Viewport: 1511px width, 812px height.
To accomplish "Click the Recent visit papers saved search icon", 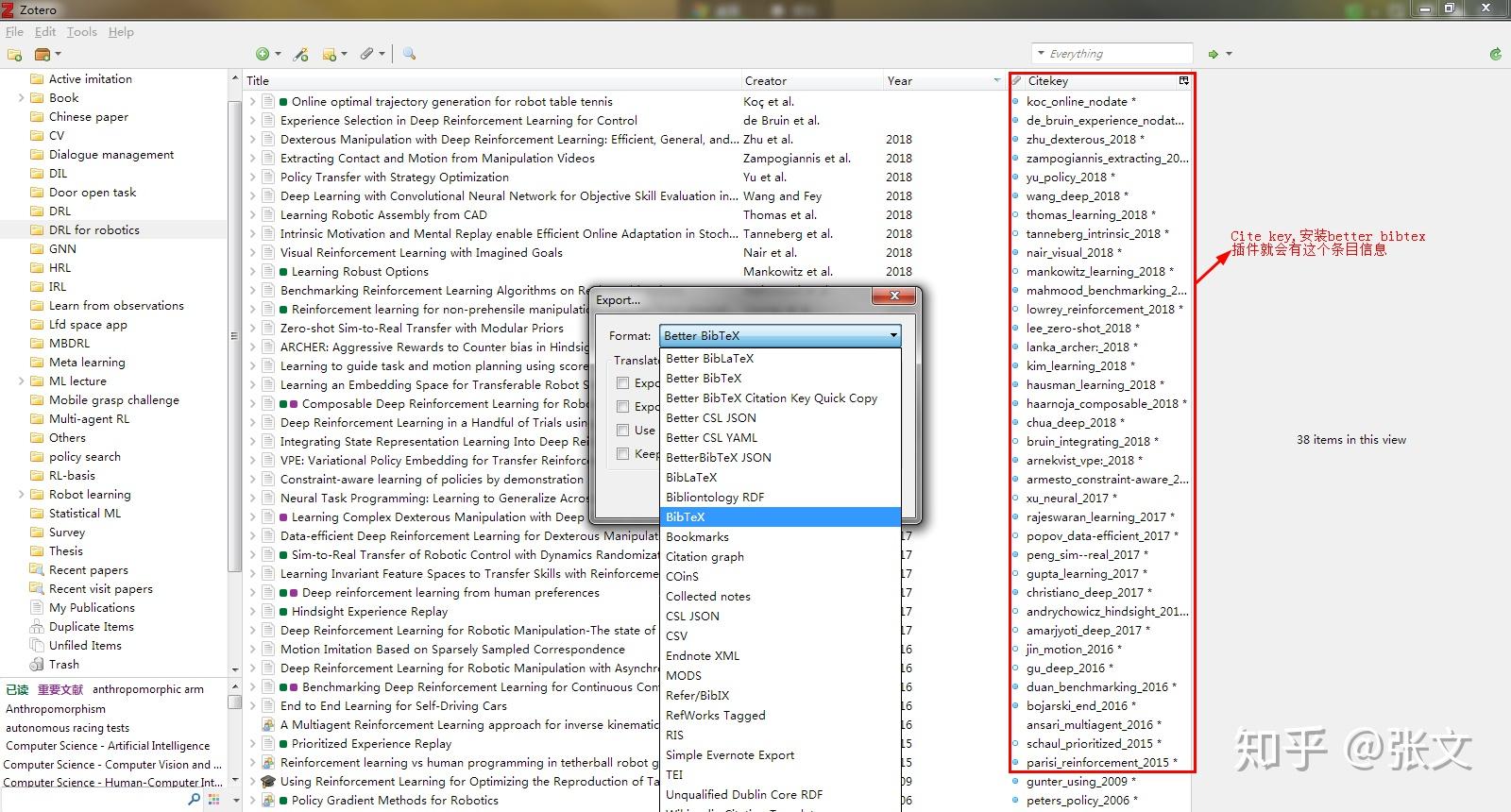I will coord(37,589).
